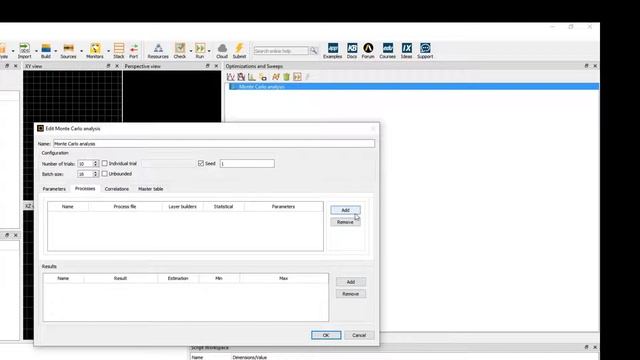Uncheck the Seed checkbox
Viewport: 640px width, 360px height.
(x=201, y=163)
